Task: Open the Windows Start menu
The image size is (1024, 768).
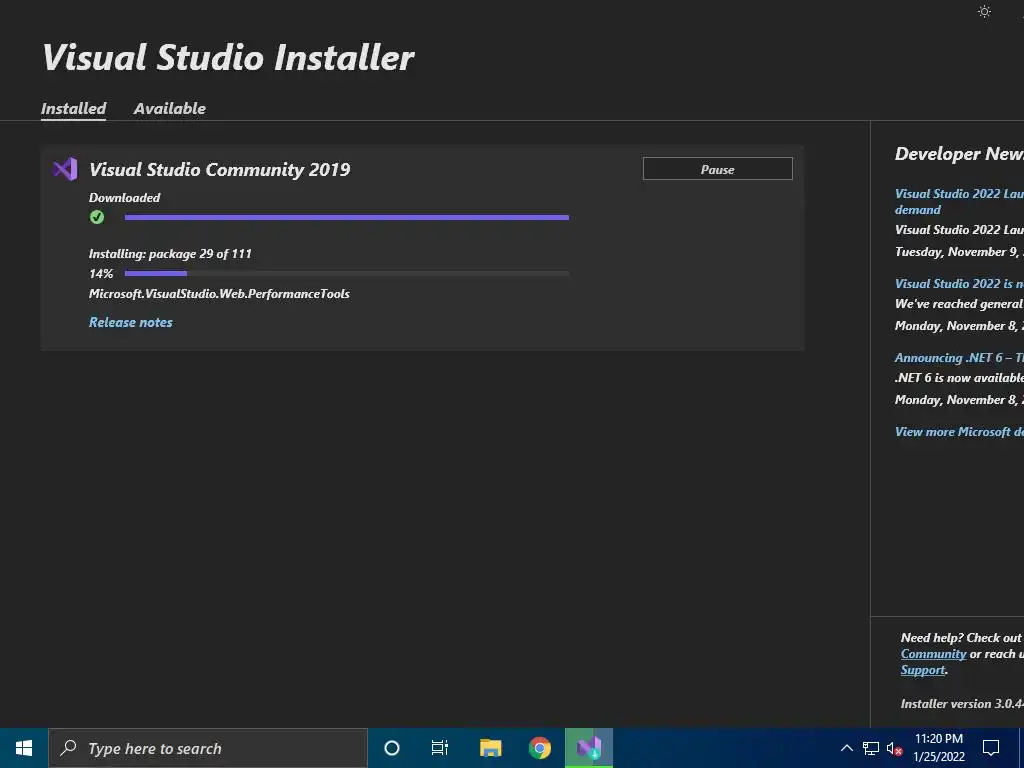Action: pos(24,748)
